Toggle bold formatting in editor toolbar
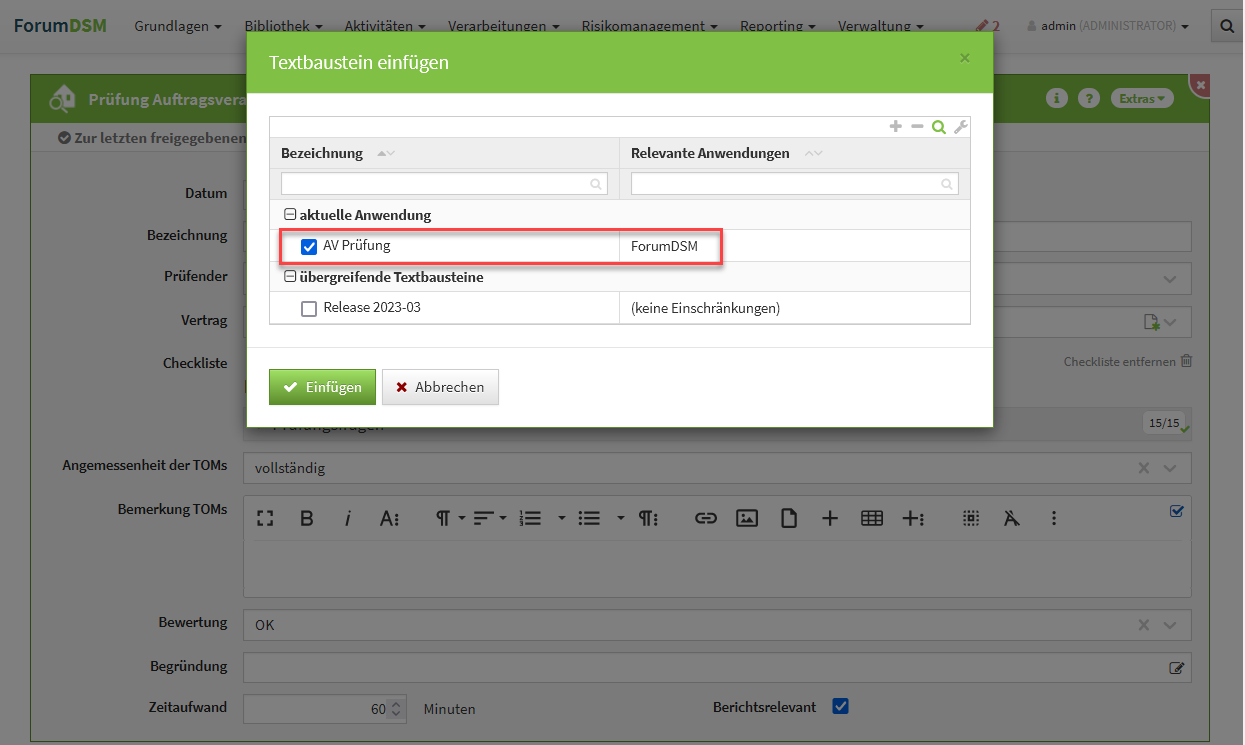This screenshot has height=745, width=1245. click(x=307, y=518)
